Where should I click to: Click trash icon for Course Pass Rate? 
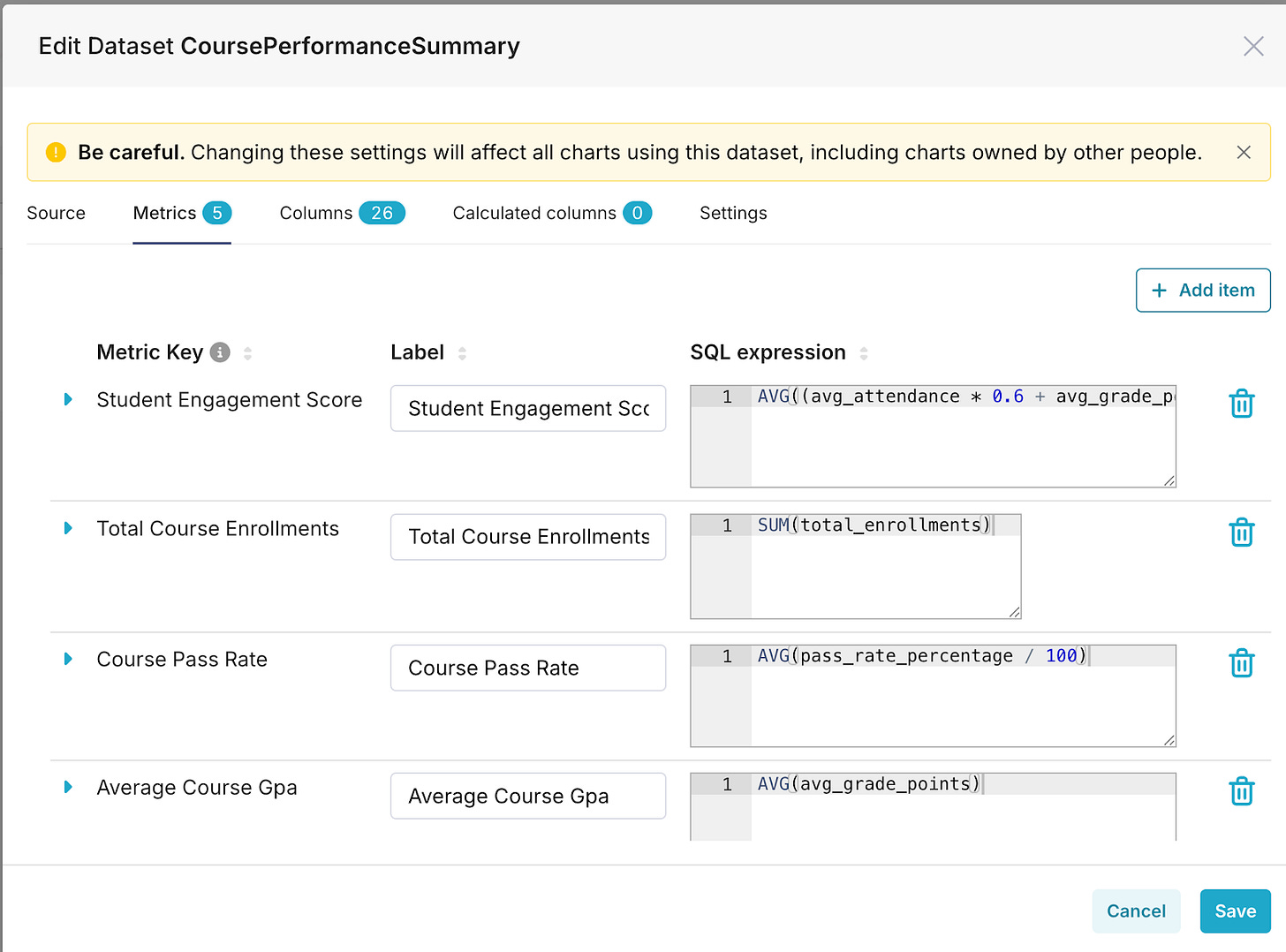coord(1241,662)
